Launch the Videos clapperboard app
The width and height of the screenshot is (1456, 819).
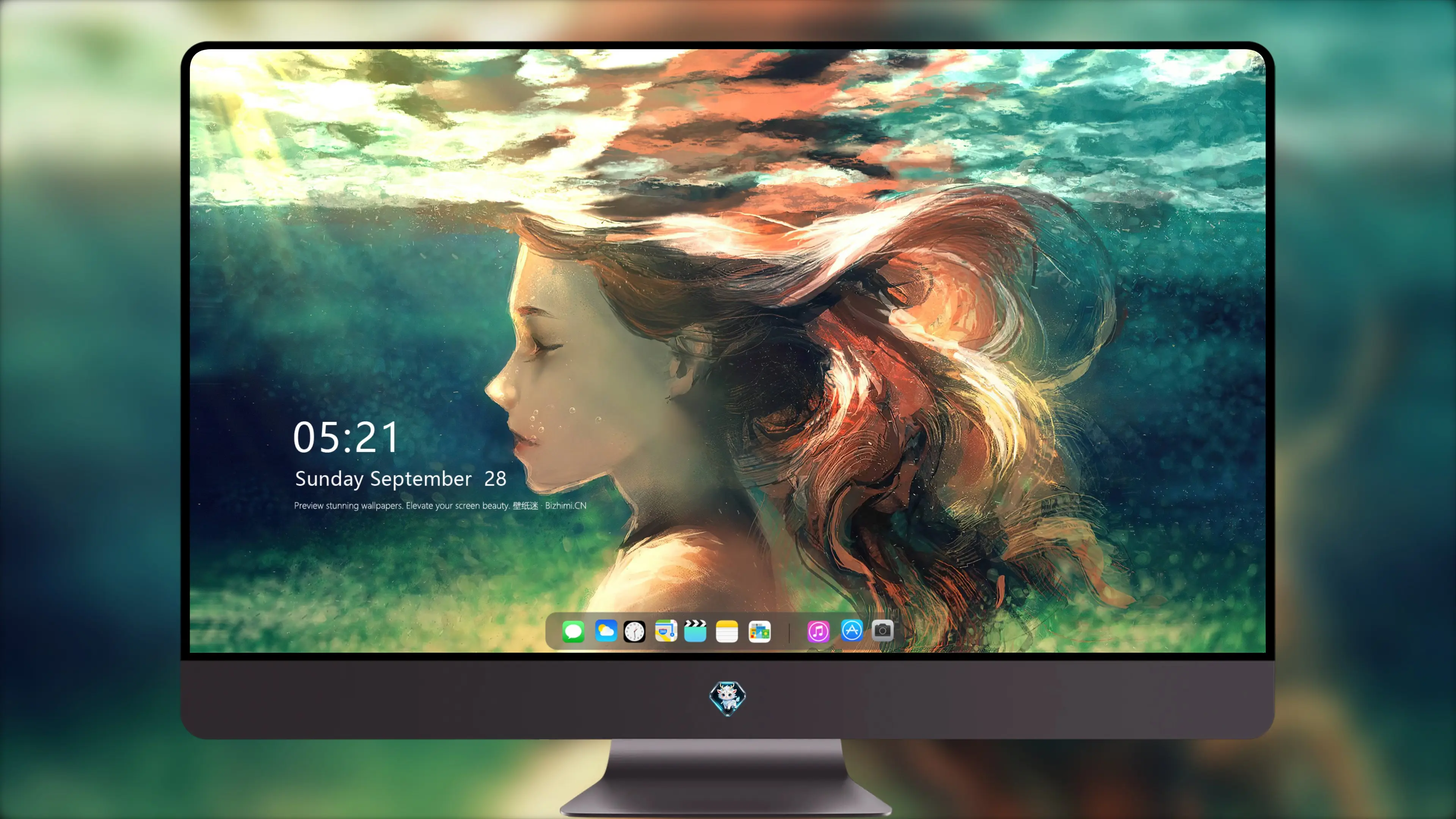pos(695,631)
